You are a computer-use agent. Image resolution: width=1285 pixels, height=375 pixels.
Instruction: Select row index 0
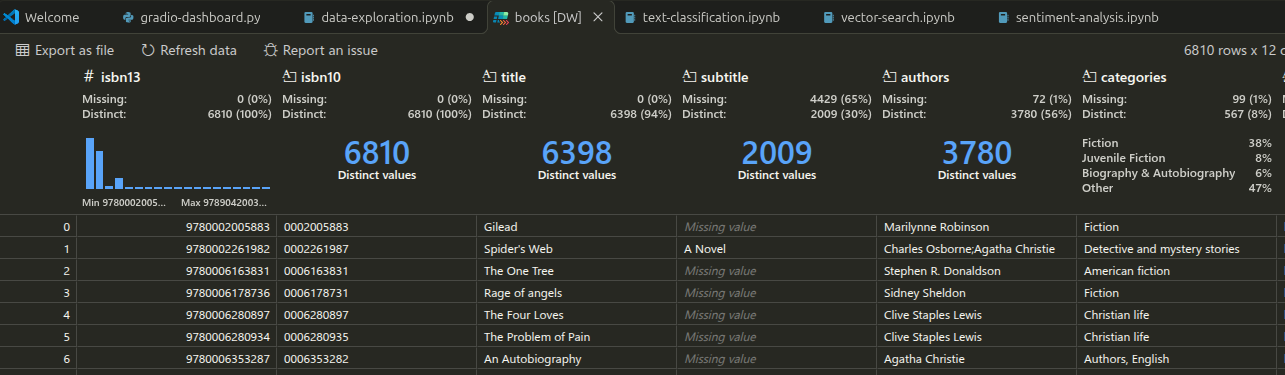tap(38, 227)
